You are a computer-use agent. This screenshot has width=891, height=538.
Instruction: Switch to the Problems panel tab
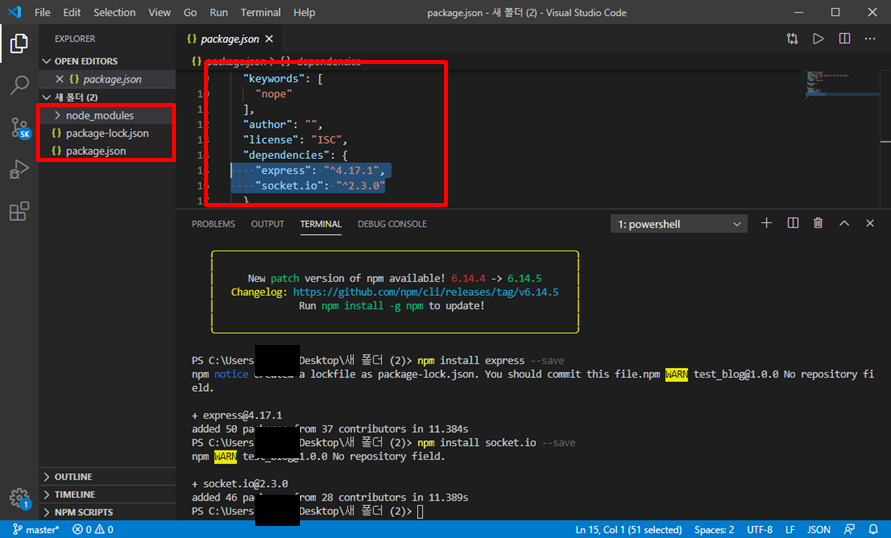[213, 224]
